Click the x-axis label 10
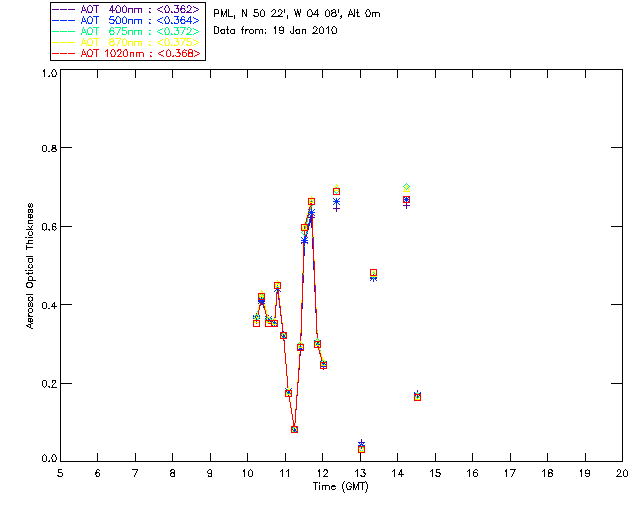 (x=248, y=473)
